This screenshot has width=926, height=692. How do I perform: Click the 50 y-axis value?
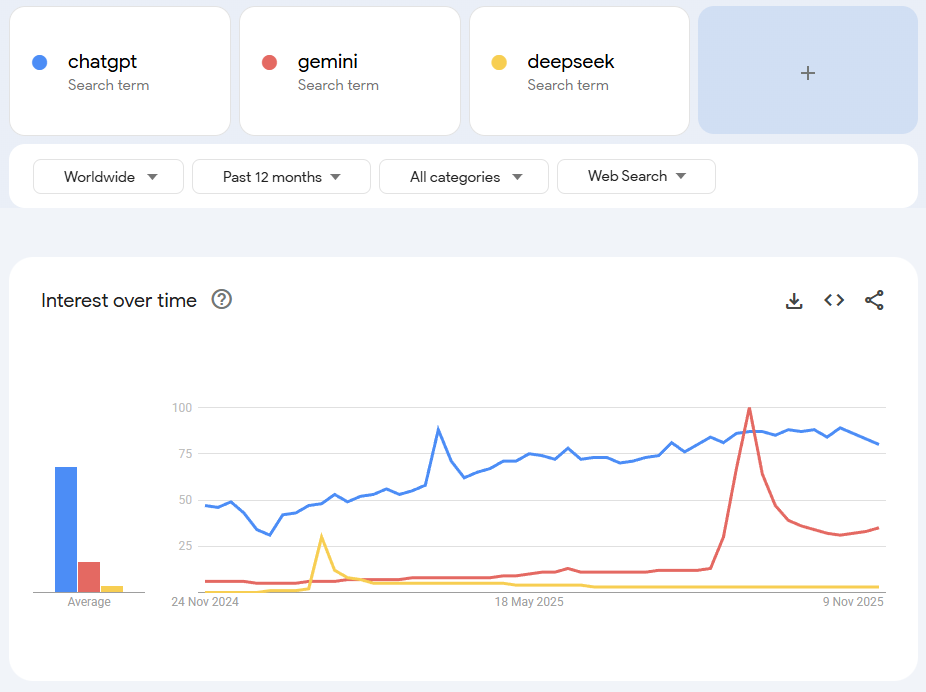point(185,500)
